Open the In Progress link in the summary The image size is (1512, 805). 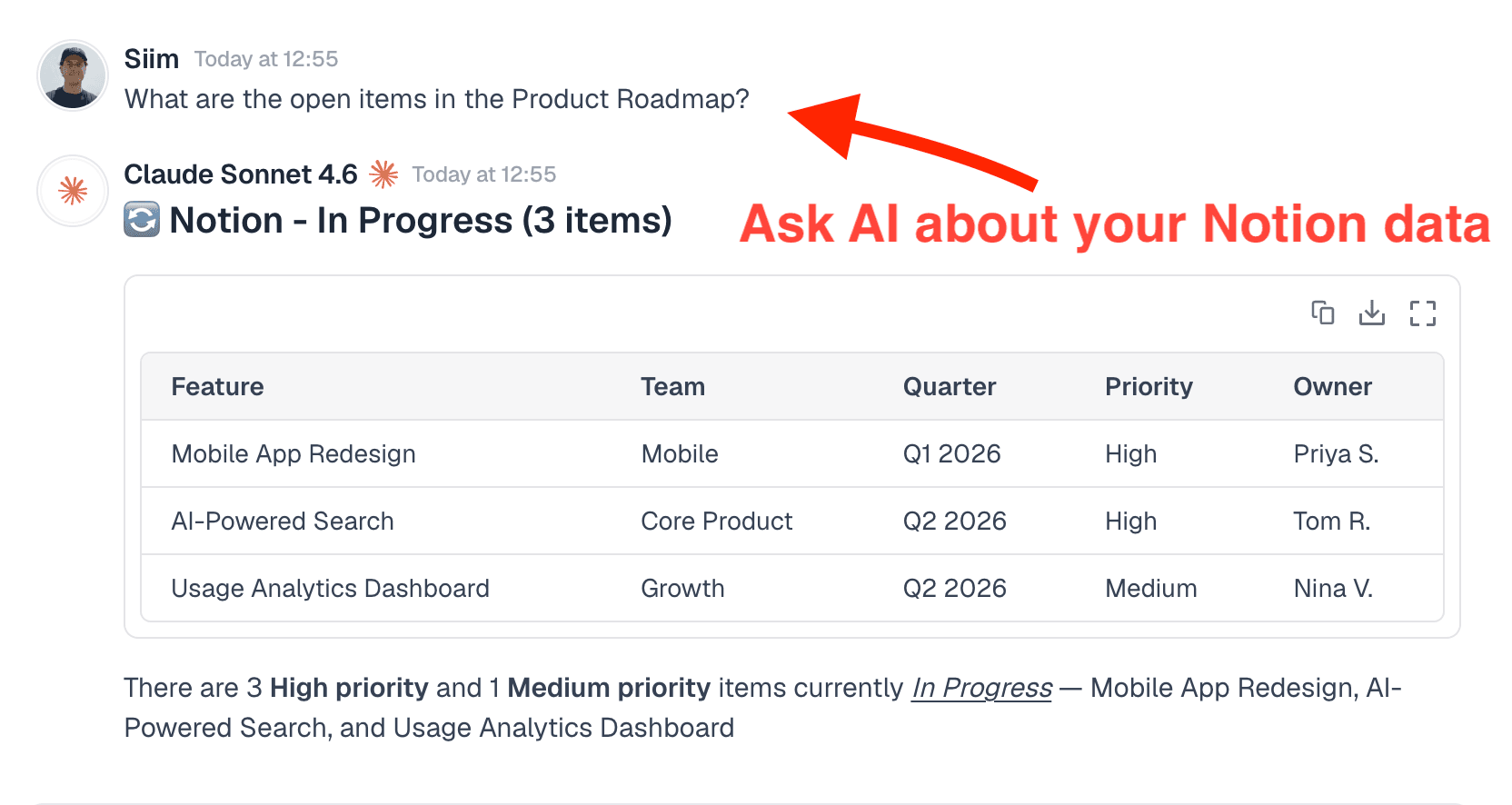(x=980, y=688)
